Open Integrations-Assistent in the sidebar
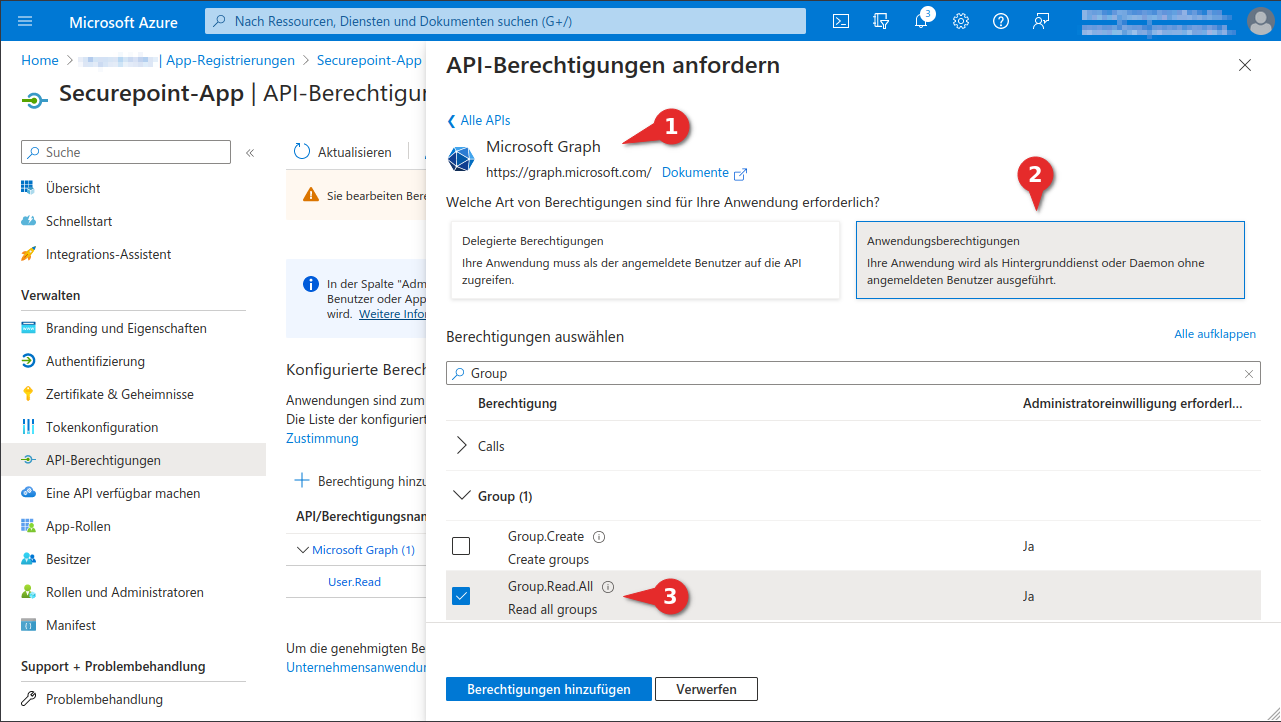 [108, 254]
